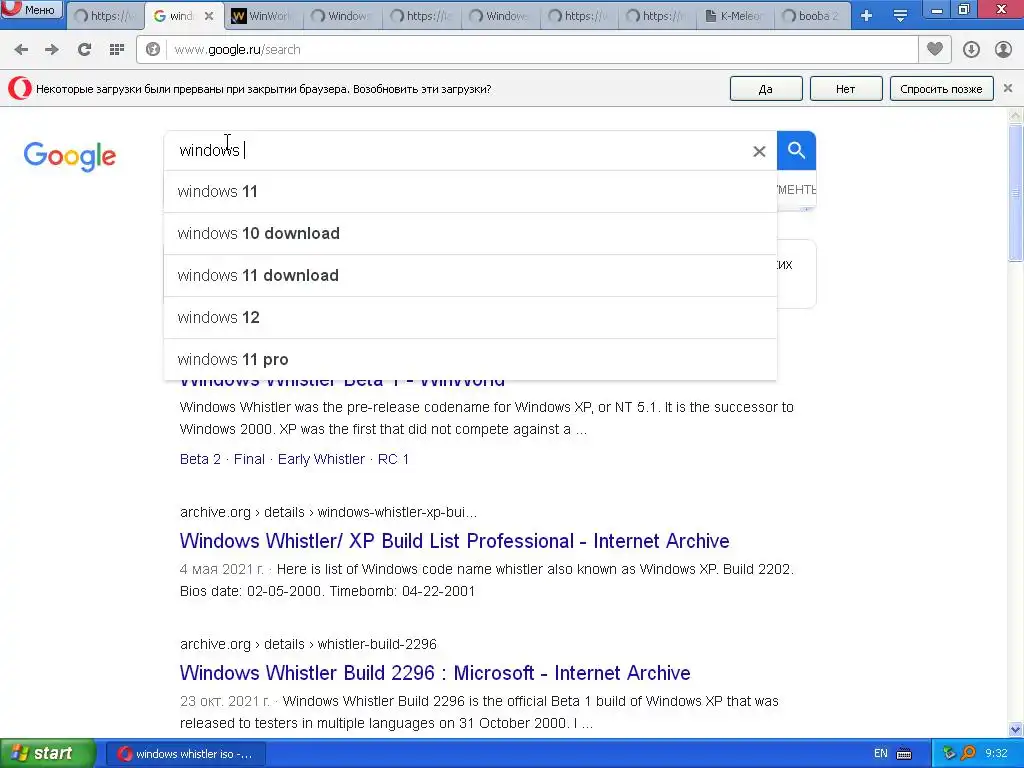
Task: Dismiss the download notification bar
Action: click(1008, 88)
